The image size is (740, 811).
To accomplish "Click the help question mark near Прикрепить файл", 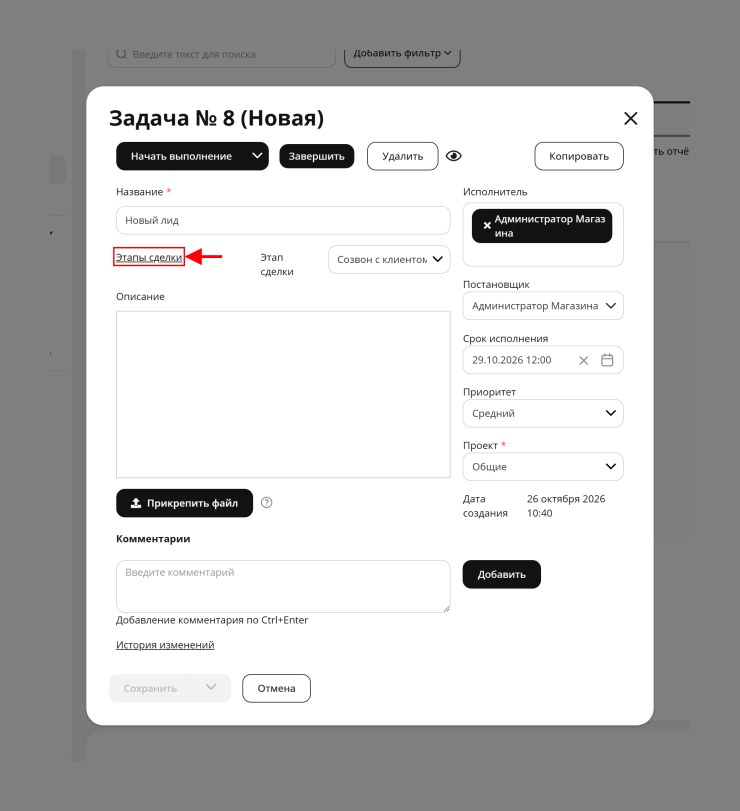I will 266,502.
